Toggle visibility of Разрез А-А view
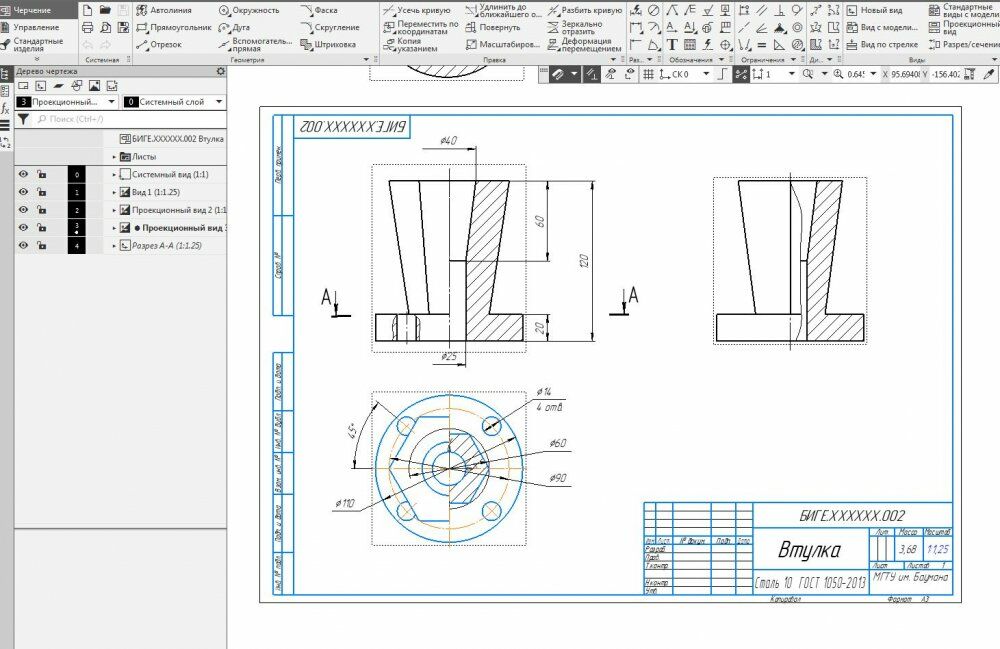The height and width of the screenshot is (649, 1000). pos(24,245)
